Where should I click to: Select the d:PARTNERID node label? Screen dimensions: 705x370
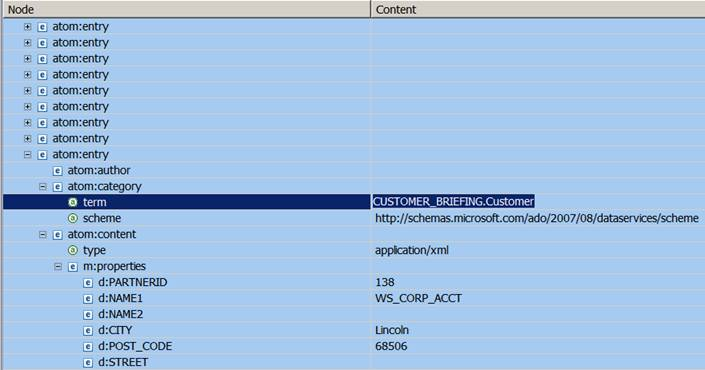(x=133, y=282)
